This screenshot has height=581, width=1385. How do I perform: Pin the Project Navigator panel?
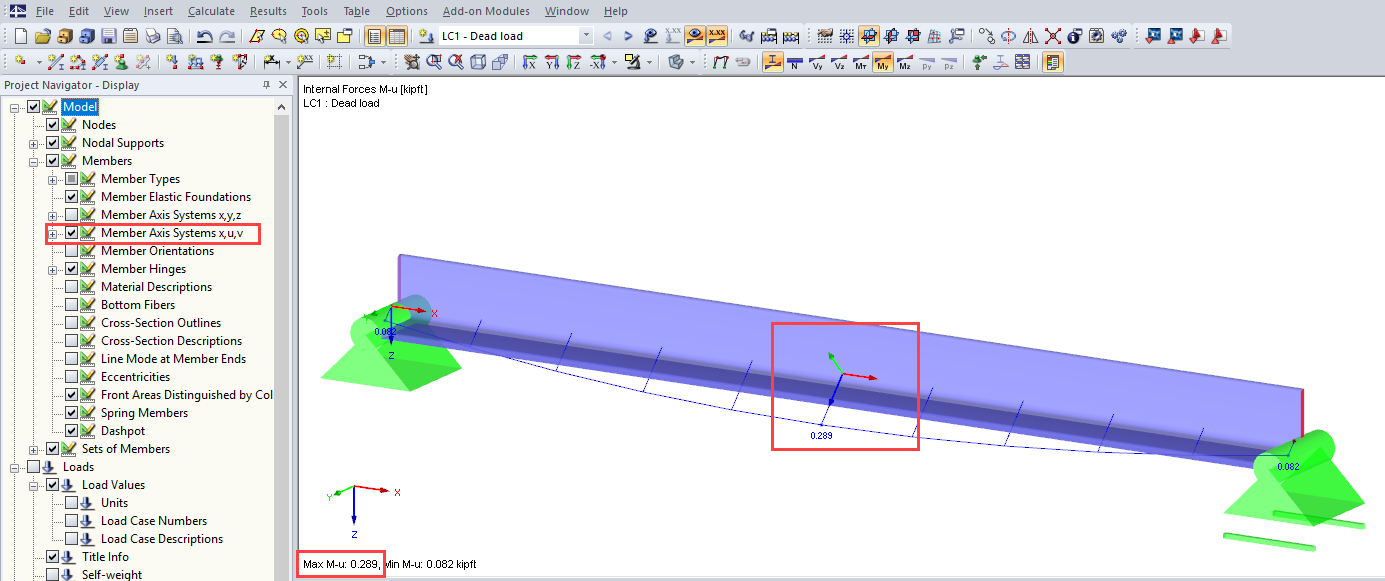267,85
